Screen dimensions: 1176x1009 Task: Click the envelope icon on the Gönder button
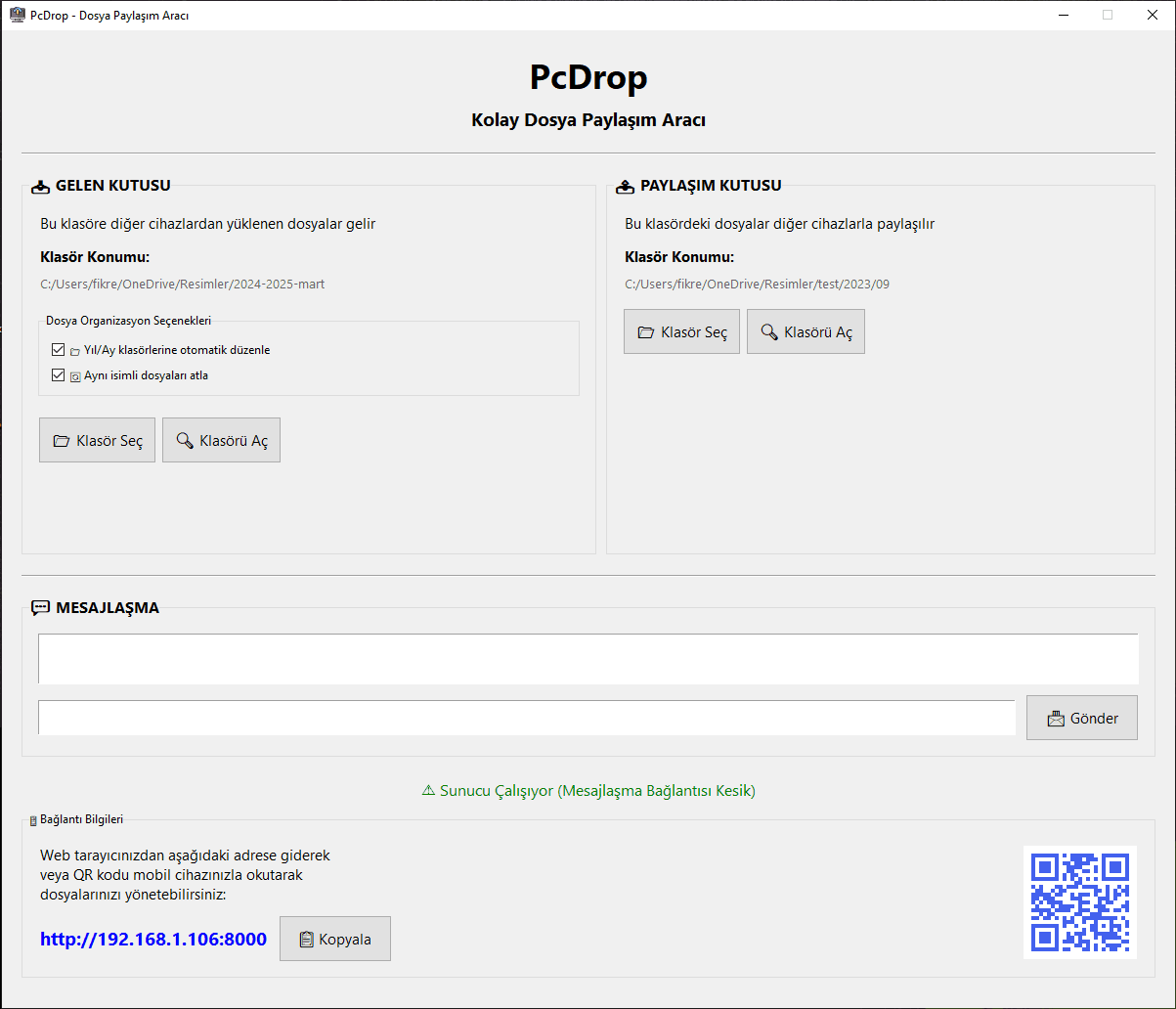click(1055, 718)
